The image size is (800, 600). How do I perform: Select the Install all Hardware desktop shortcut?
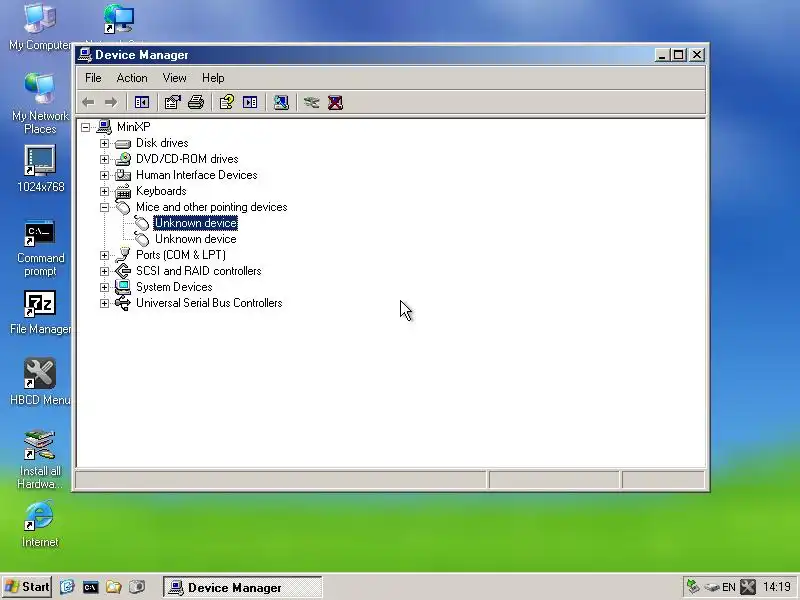coord(40,459)
